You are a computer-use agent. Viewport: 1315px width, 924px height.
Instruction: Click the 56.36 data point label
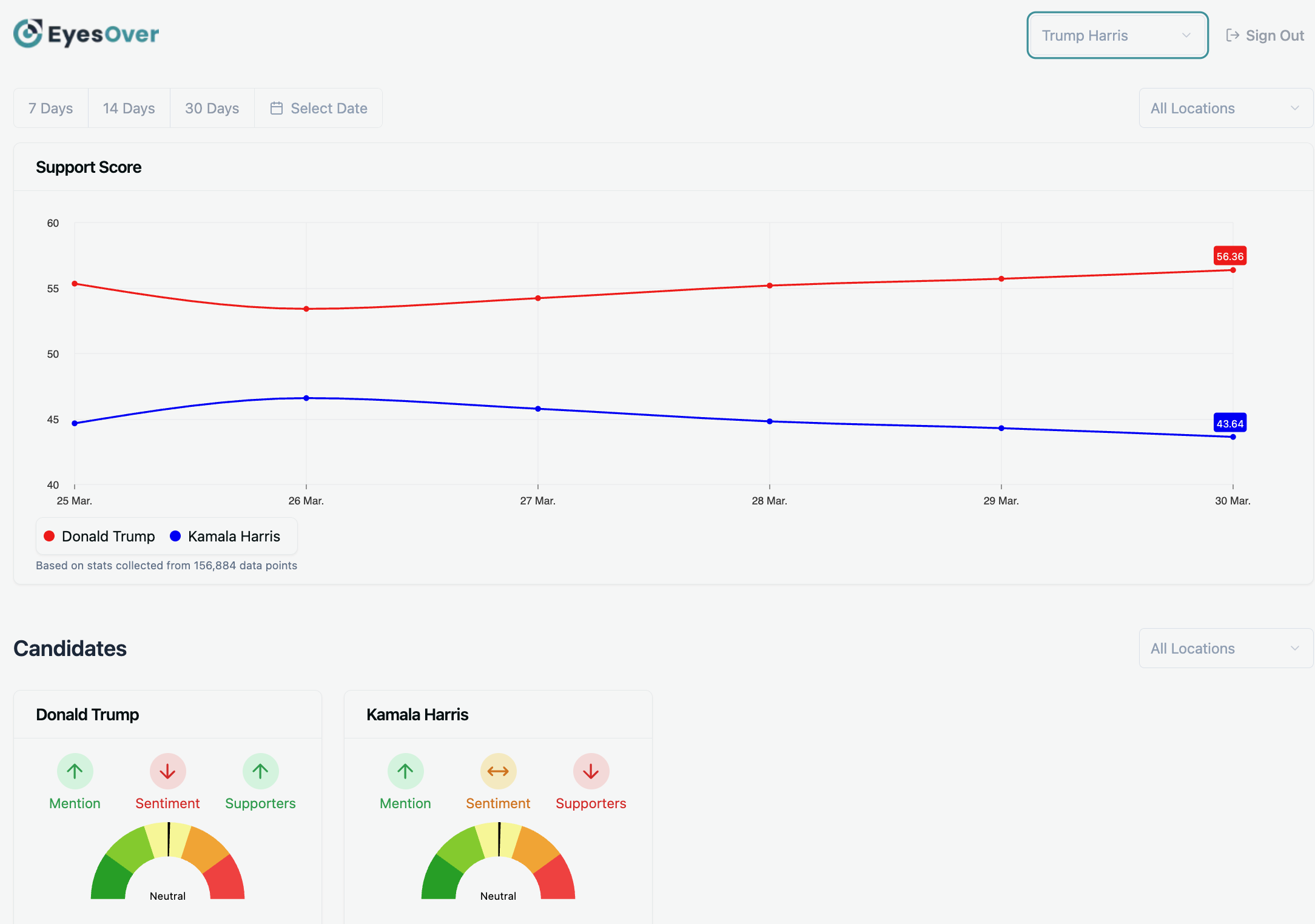1229,256
